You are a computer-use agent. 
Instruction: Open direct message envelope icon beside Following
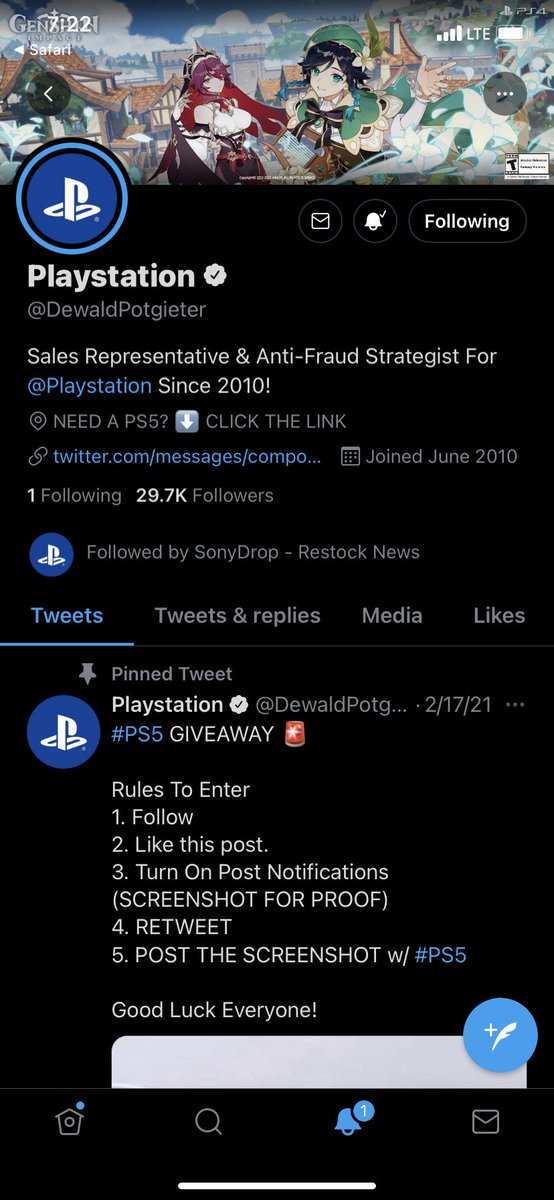tap(320, 221)
